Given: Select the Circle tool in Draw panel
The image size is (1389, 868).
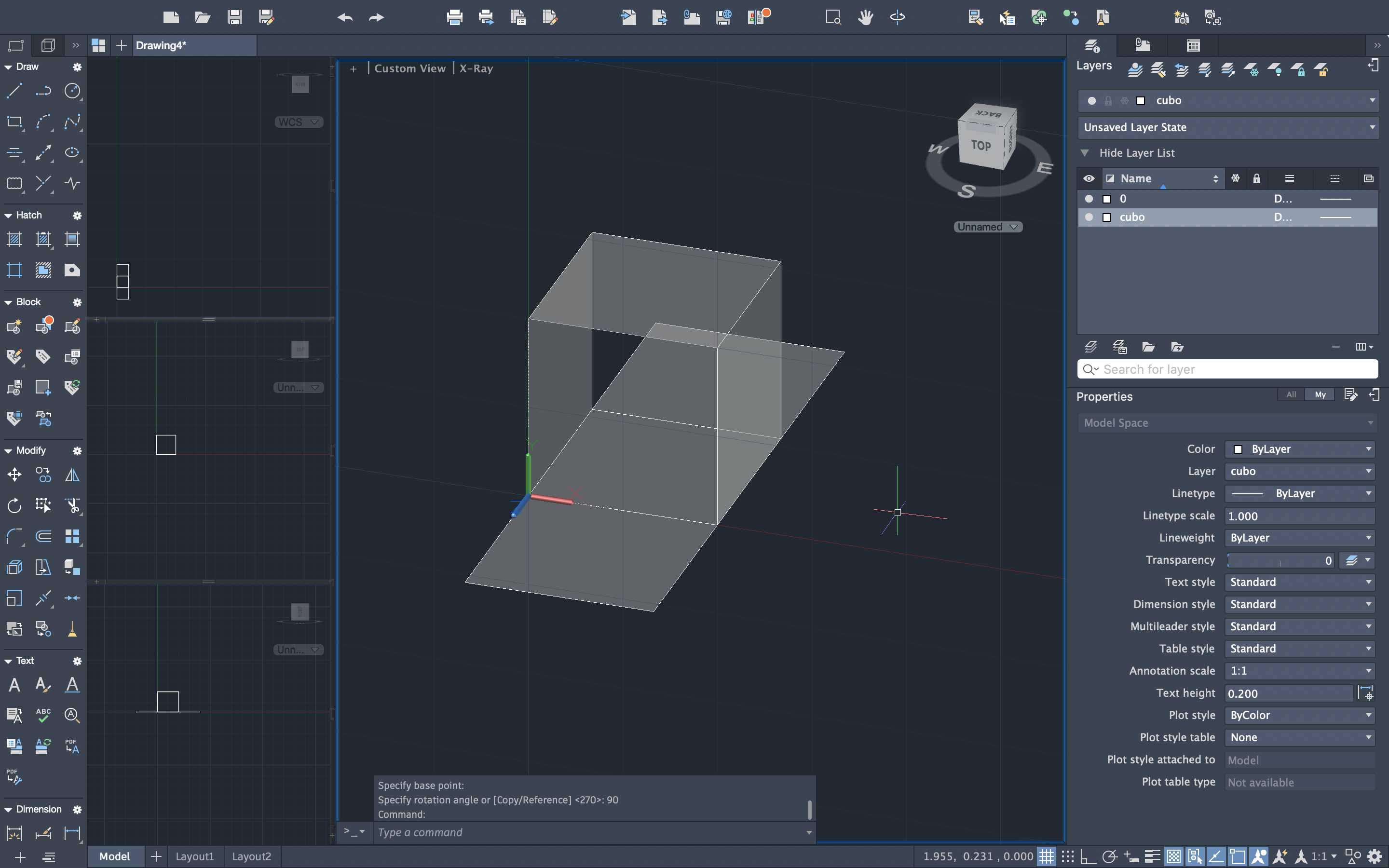Looking at the screenshot, I should pyautogui.click(x=72, y=91).
